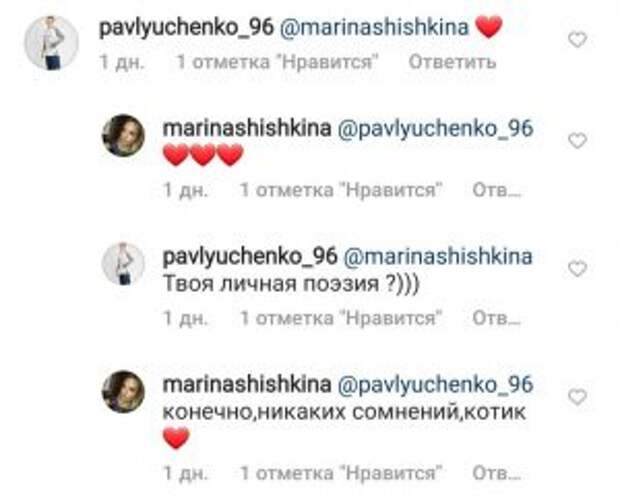This screenshot has height=498, width=620.
Task: Open @marinashishkina mention in поэзия reply
Action: 438,257
